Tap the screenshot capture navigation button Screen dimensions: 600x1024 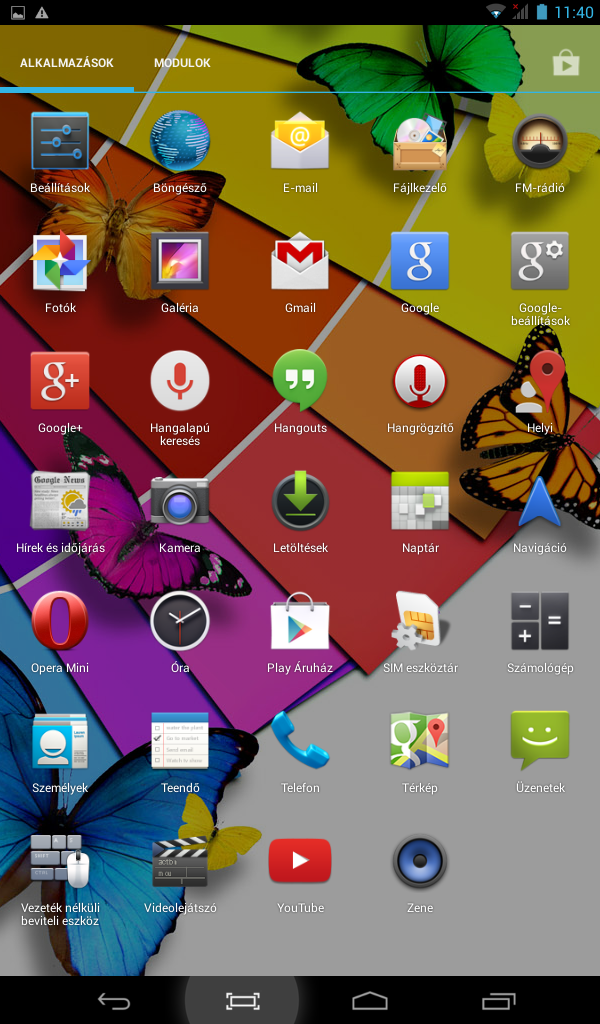pos(243,1000)
